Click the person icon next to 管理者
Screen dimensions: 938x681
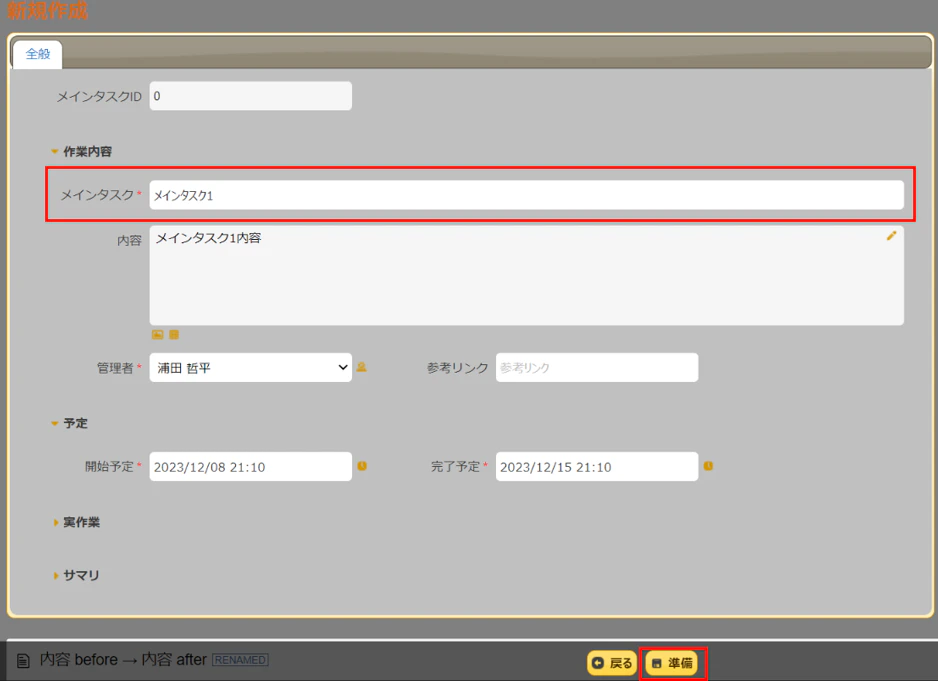pos(361,367)
